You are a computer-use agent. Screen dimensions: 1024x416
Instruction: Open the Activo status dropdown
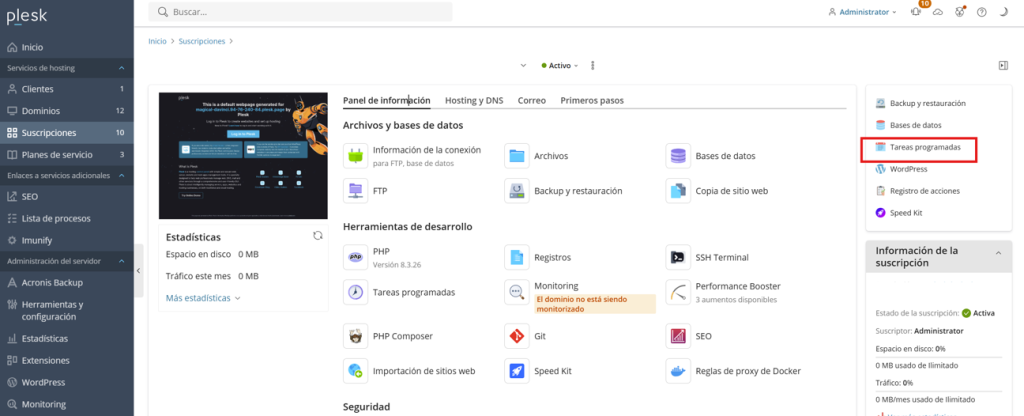(x=560, y=65)
